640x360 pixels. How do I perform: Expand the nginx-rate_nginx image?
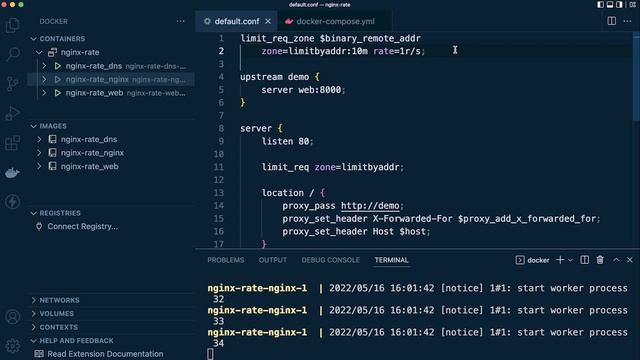(39, 153)
